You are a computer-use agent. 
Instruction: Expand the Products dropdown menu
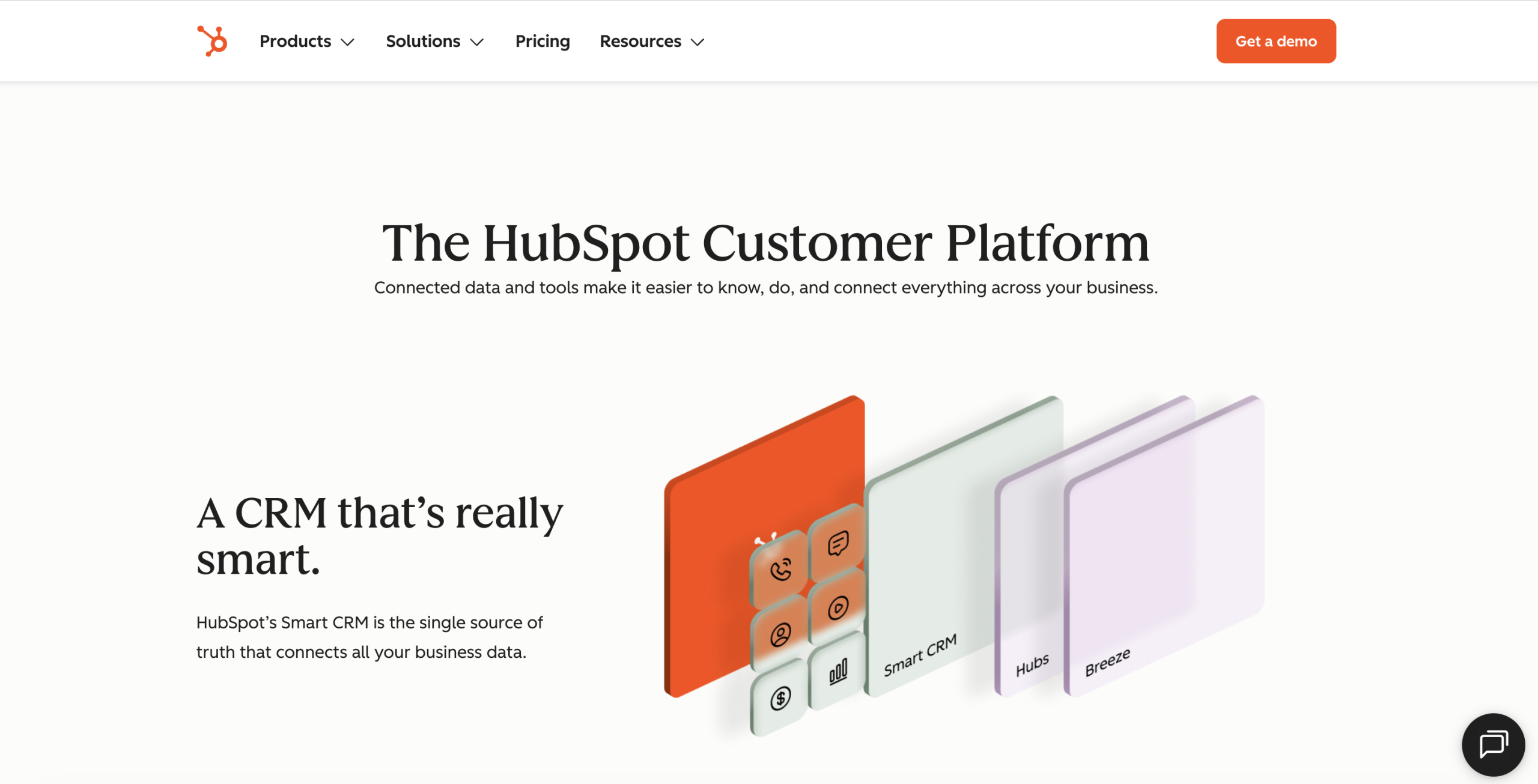[306, 41]
